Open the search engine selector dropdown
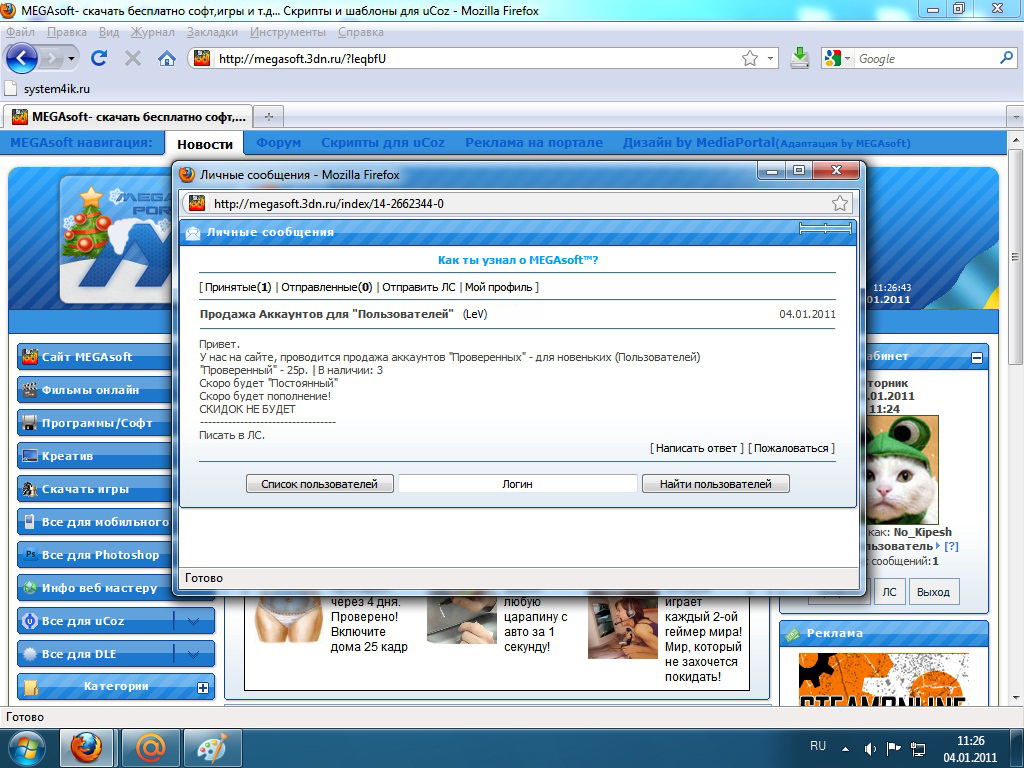Screen dimensions: 1024x768 click(x=848, y=59)
